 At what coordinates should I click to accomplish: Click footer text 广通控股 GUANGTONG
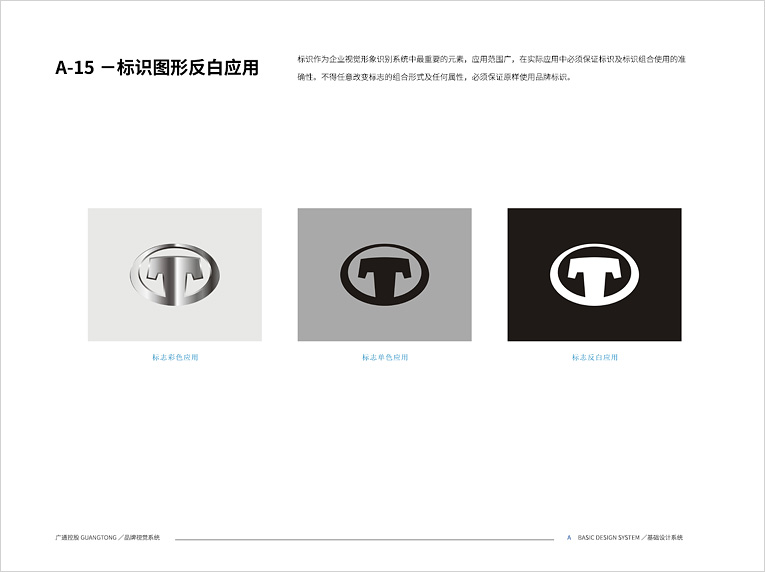point(85,537)
